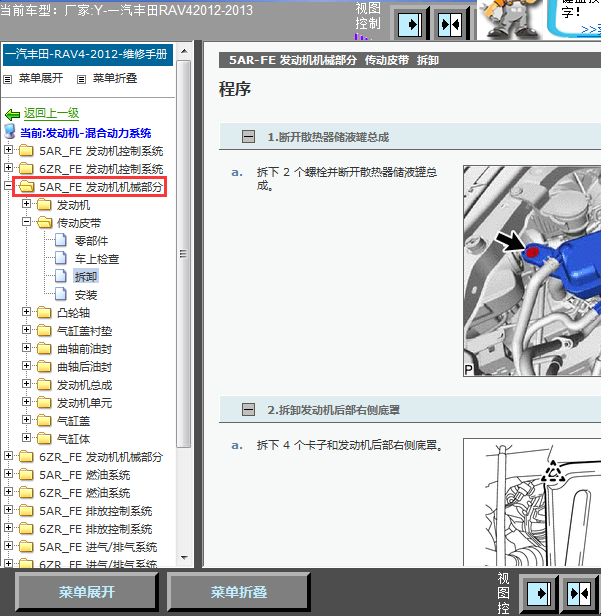The width and height of the screenshot is (601, 616).
Task: Click the top view-control right-arrow icon
Action: coord(410,25)
